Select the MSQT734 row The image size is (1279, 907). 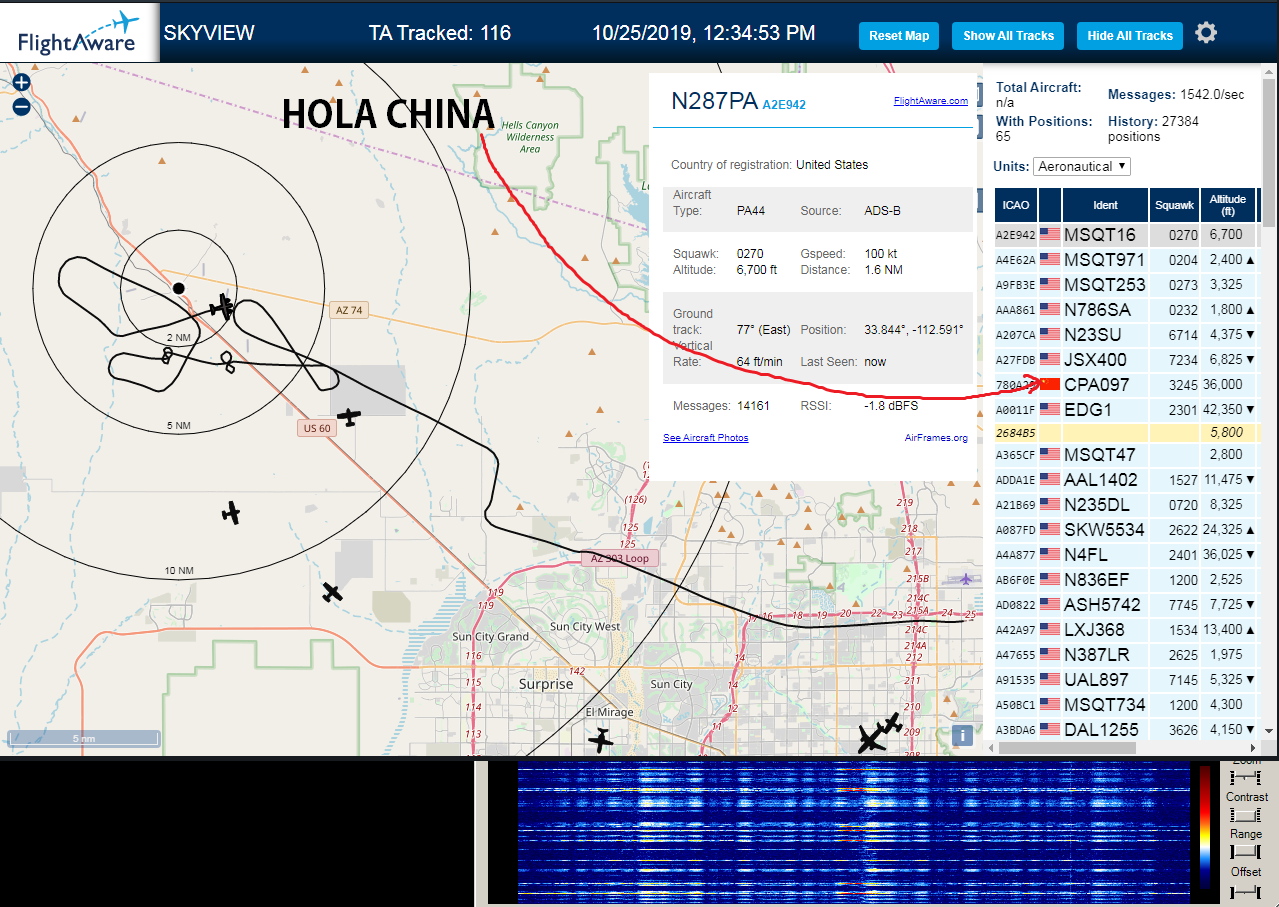coord(1127,705)
